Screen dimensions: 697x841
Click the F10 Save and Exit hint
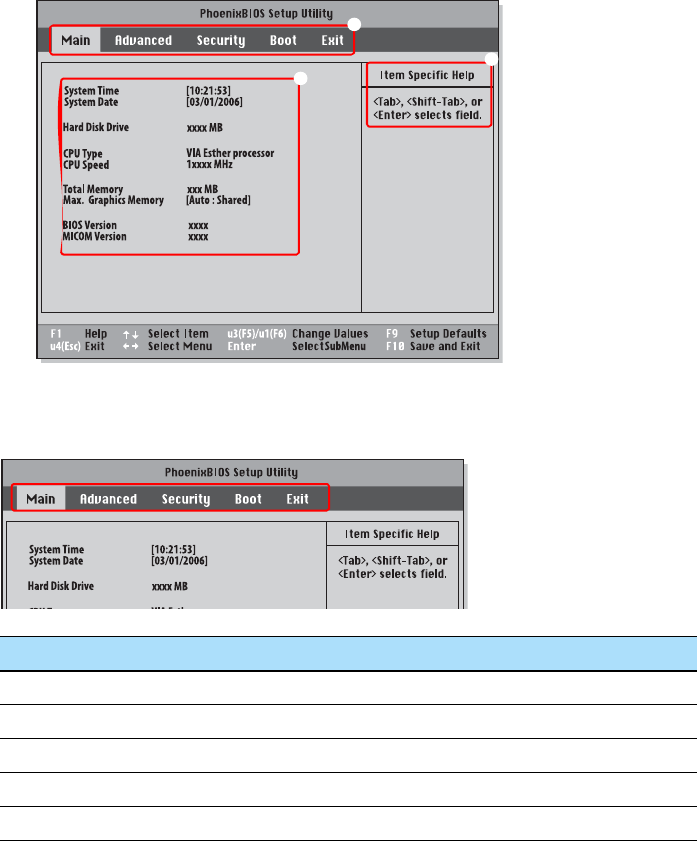433,346
